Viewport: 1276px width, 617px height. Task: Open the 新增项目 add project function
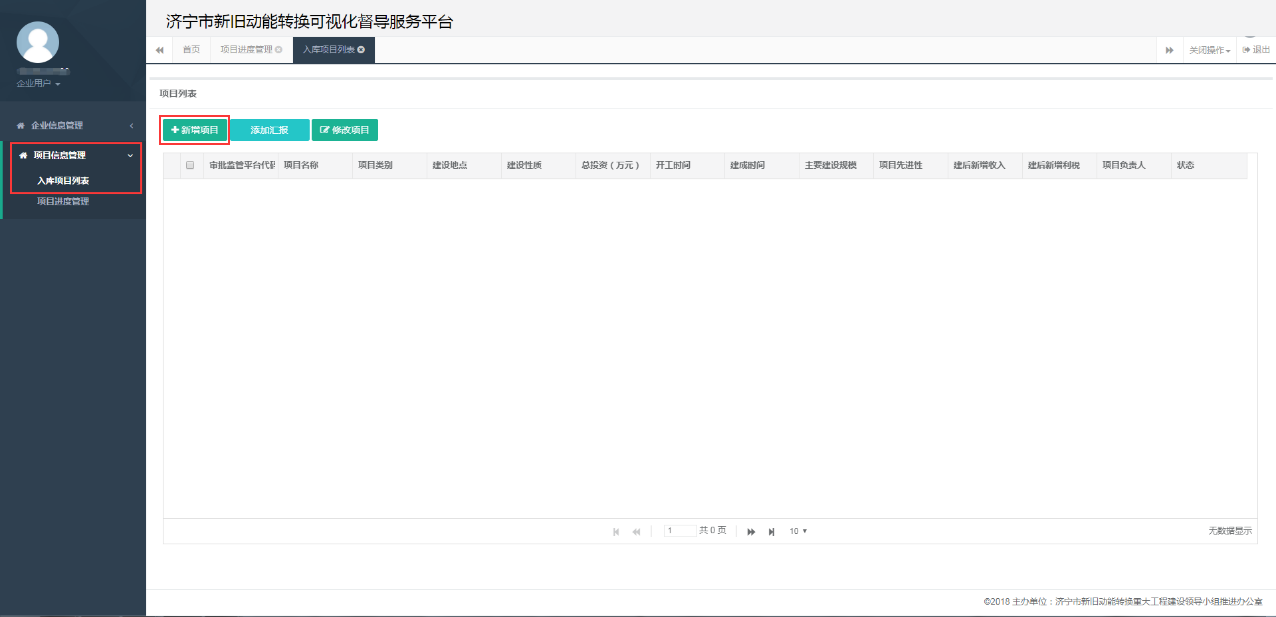(x=194, y=130)
